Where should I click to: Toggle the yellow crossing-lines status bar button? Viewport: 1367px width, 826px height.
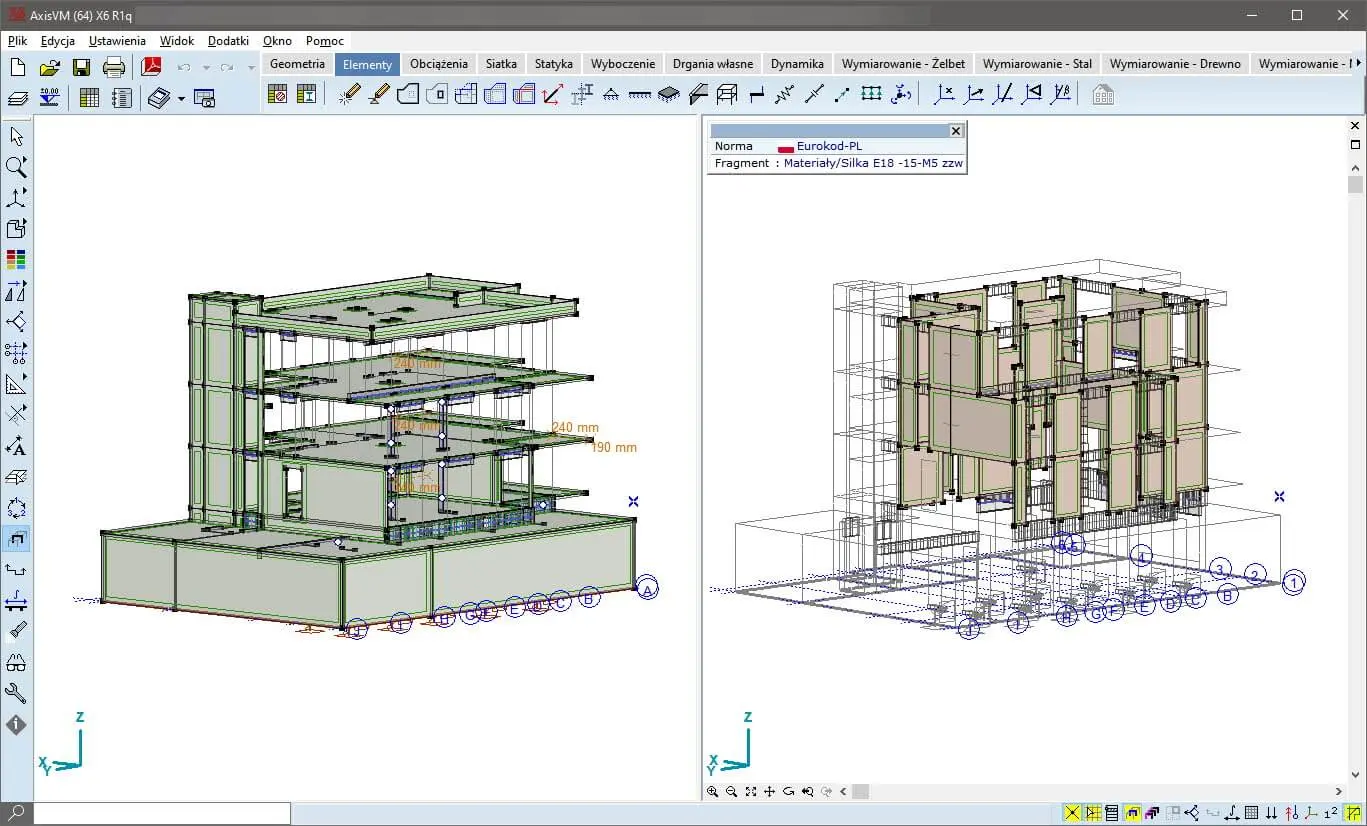pyautogui.click(x=1071, y=813)
